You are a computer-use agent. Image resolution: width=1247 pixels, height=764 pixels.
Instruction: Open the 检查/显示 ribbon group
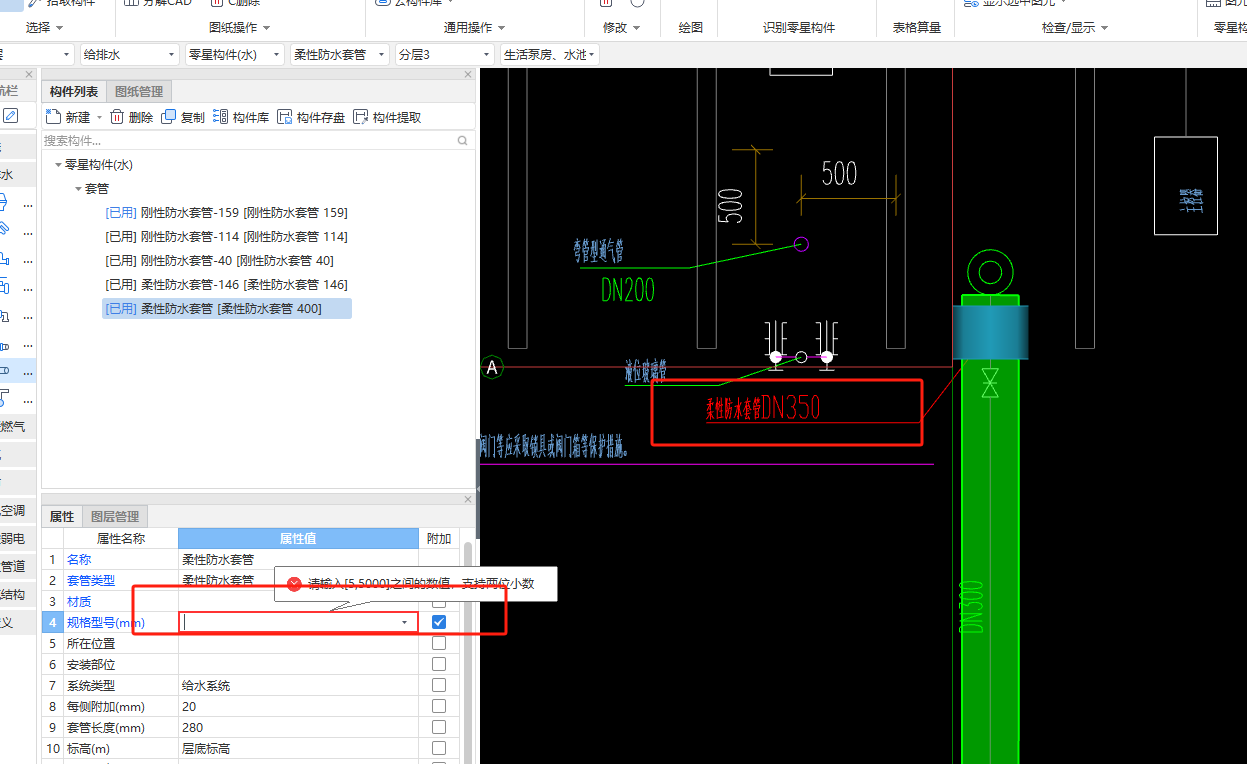pyautogui.click(x=1075, y=27)
